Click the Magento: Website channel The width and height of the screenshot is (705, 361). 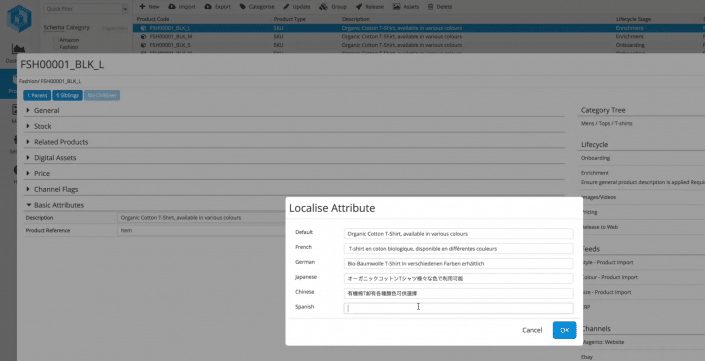(603, 342)
